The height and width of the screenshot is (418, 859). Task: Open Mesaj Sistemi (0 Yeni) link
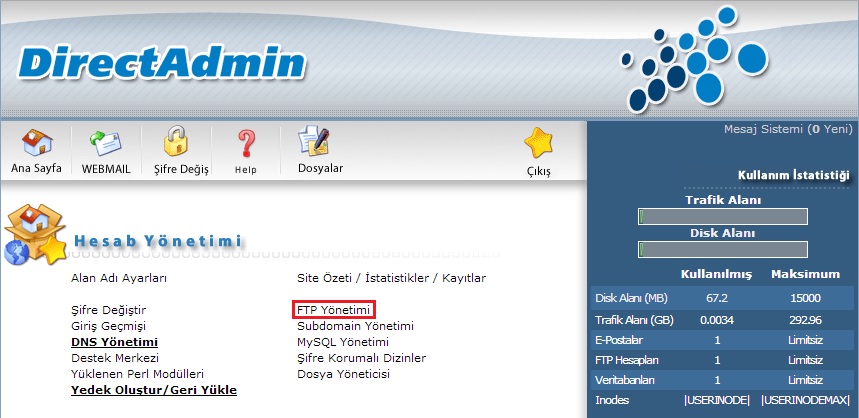(x=788, y=129)
